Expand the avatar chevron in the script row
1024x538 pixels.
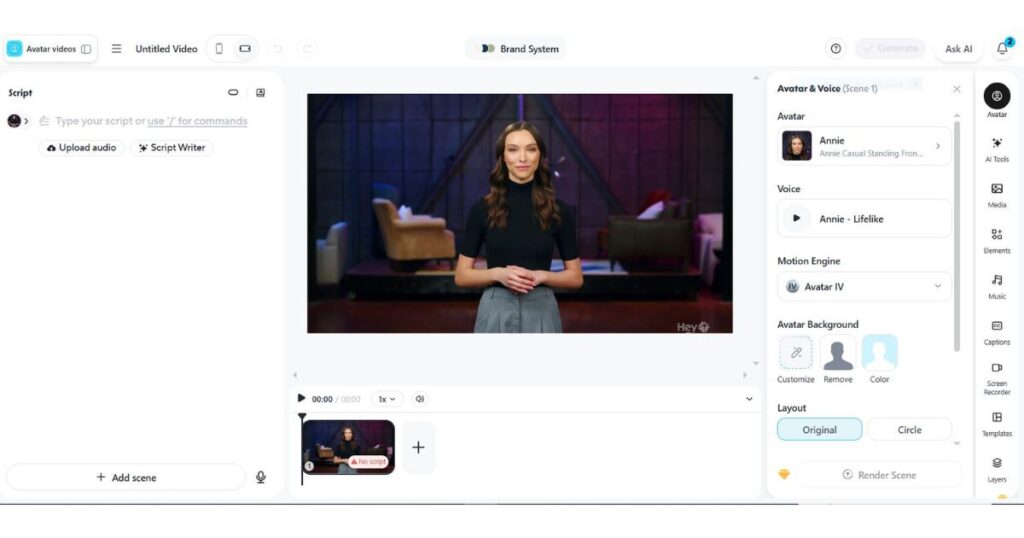tap(26, 121)
